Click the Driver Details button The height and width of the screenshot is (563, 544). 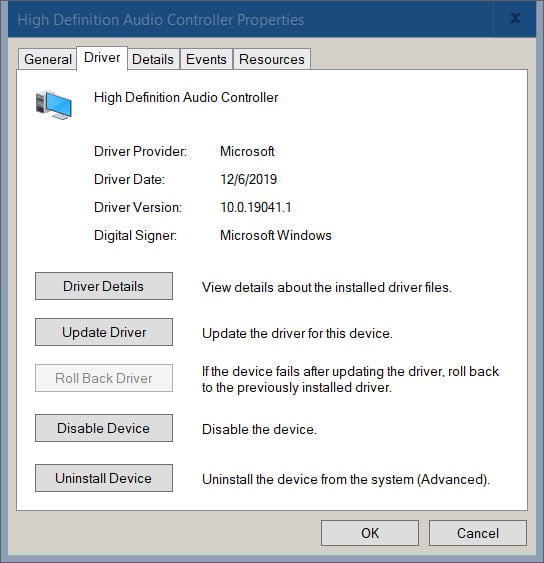click(x=104, y=286)
